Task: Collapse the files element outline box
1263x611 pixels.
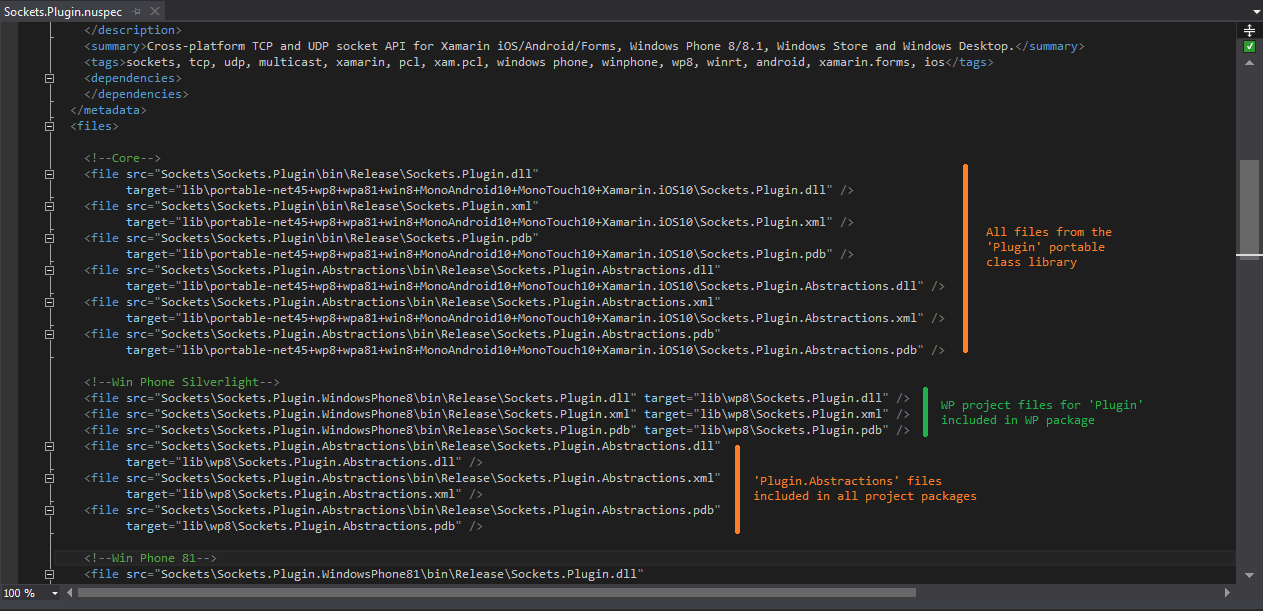Action: point(50,126)
